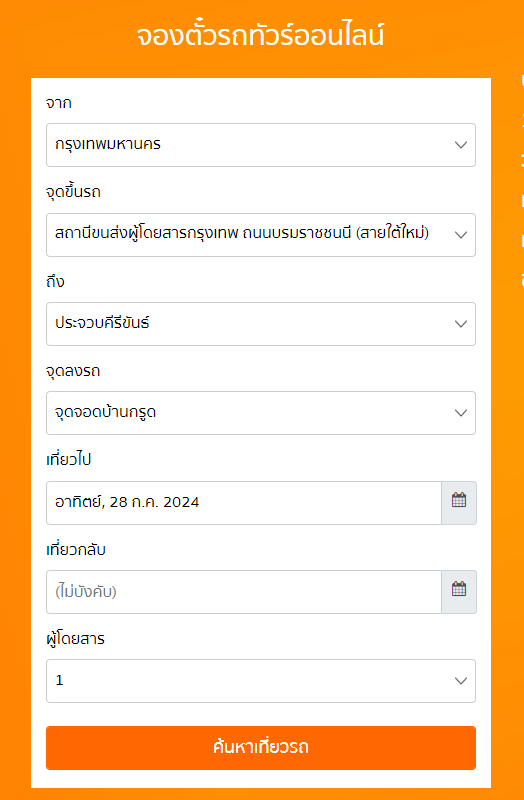Click the เที่ยวไป field label

tap(68, 460)
